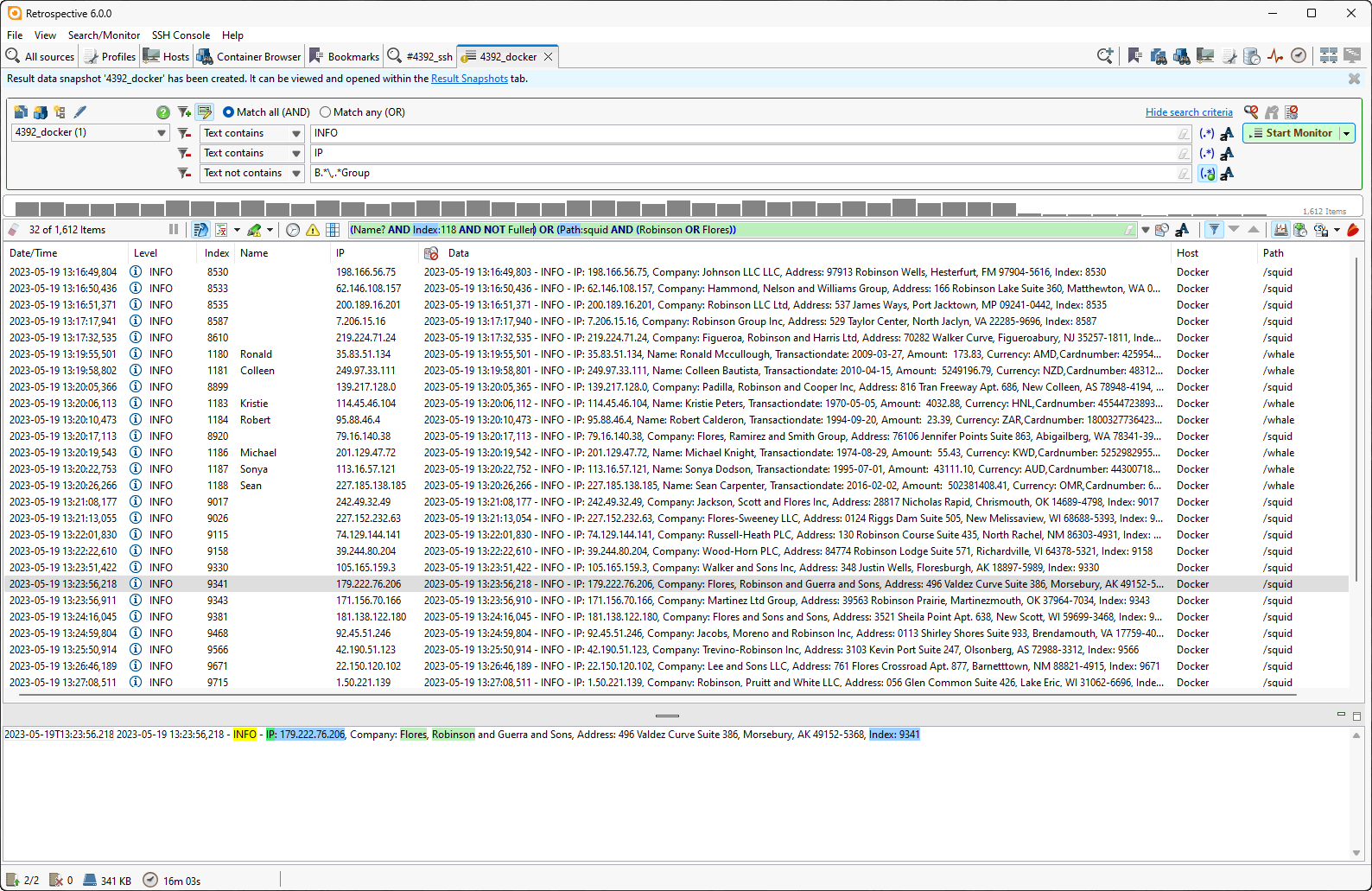Click the add filter criteria funnel icon
The height and width of the screenshot is (891, 1372).
pos(184,112)
